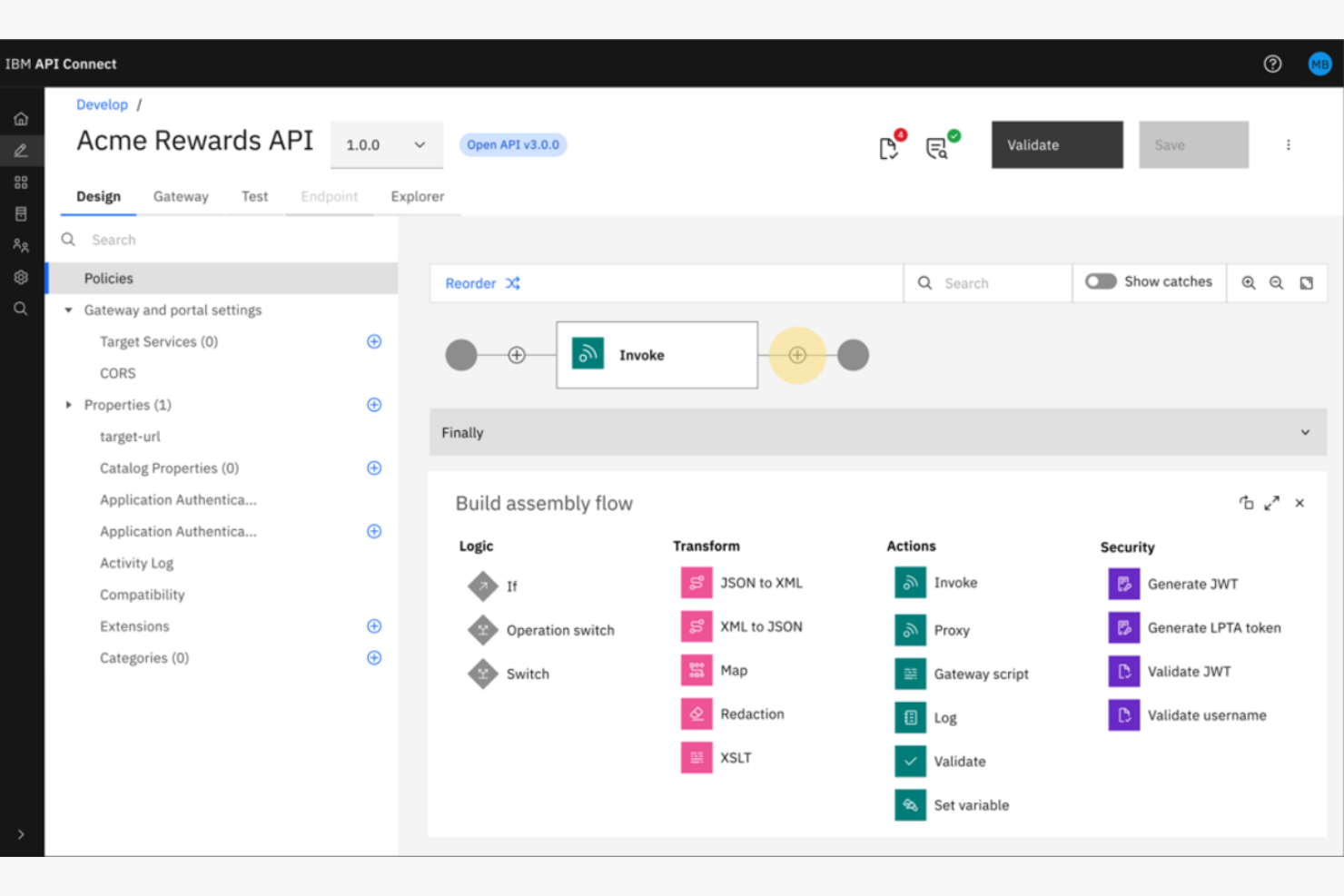Add the Gateway script action

coord(962,674)
